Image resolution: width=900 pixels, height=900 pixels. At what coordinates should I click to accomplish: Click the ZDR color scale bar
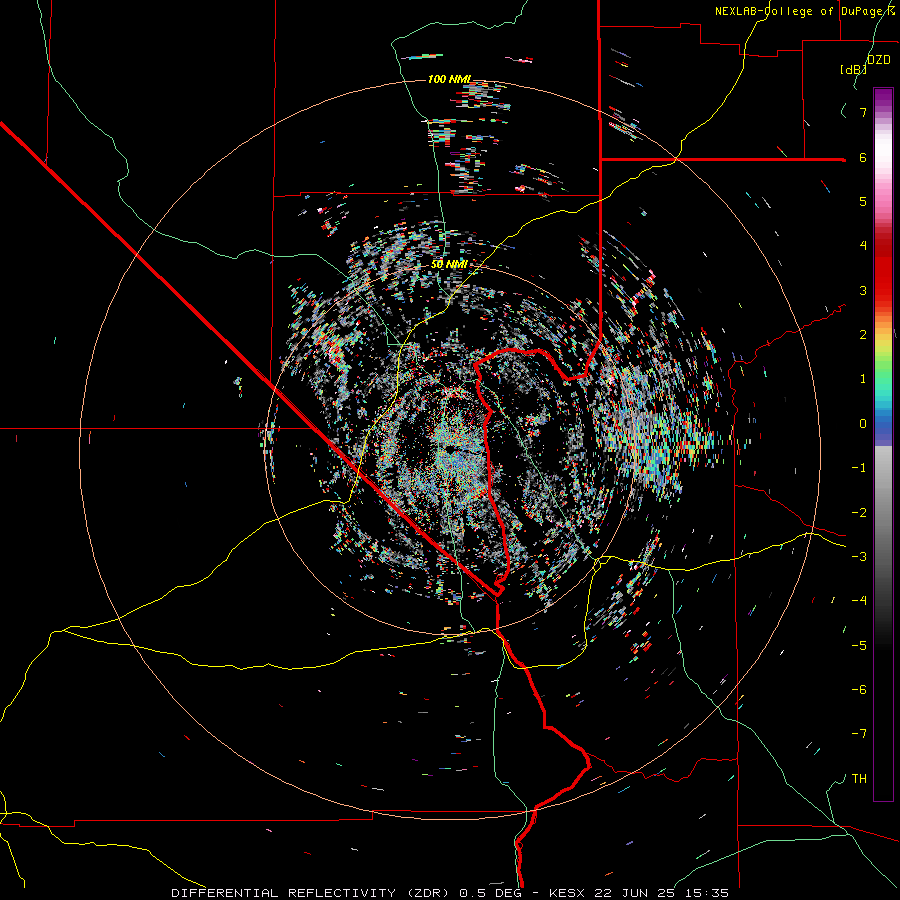(883, 444)
